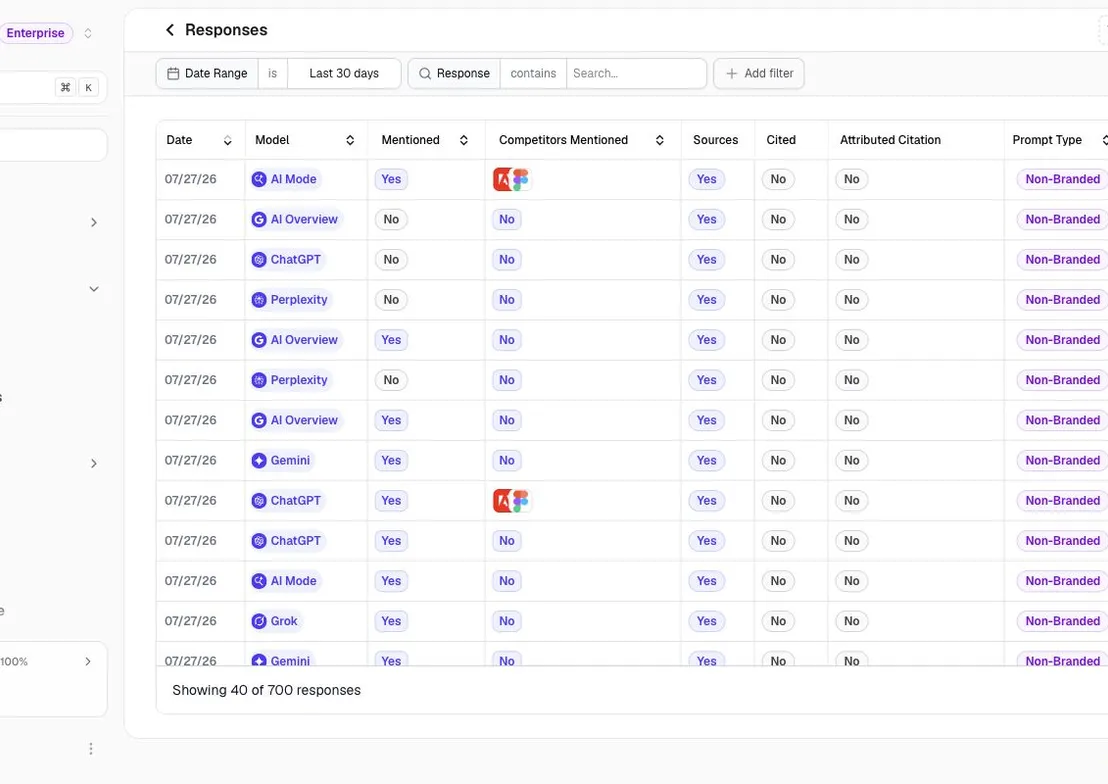Click the Cited column header

pos(781,140)
